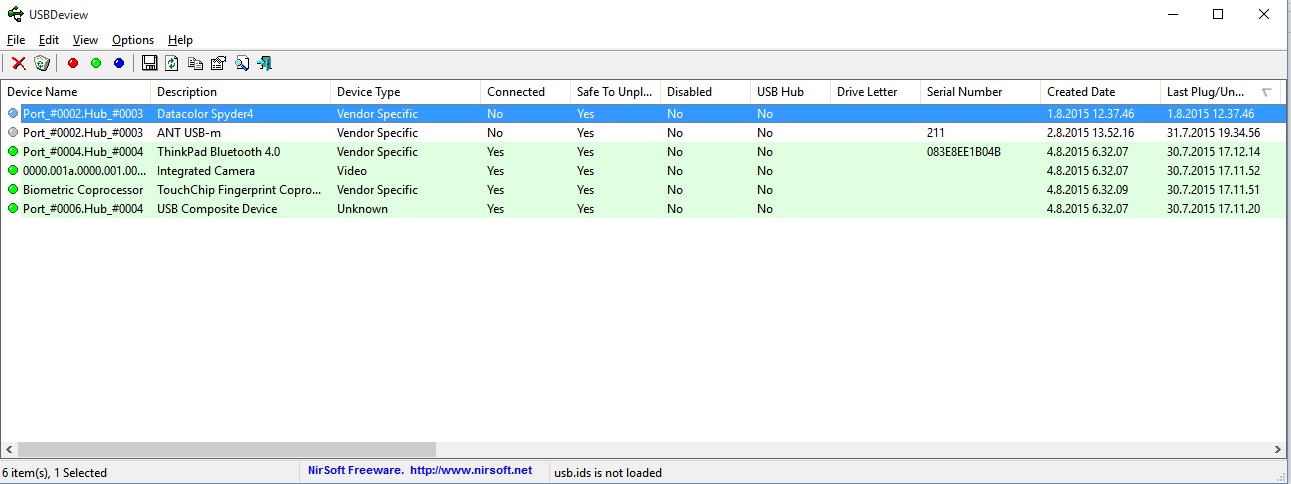
Task: Sort by Last Plug/Unplug column header
Action: 1222,92
